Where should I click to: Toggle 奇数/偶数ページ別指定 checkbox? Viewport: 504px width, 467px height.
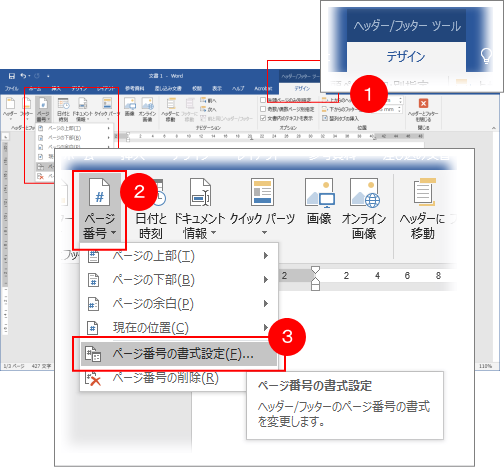coord(263,109)
